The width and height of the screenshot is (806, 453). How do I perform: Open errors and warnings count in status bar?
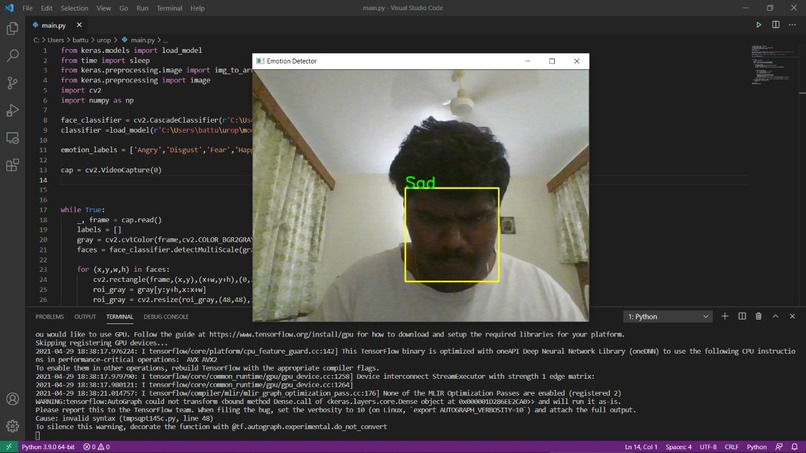tap(97, 447)
